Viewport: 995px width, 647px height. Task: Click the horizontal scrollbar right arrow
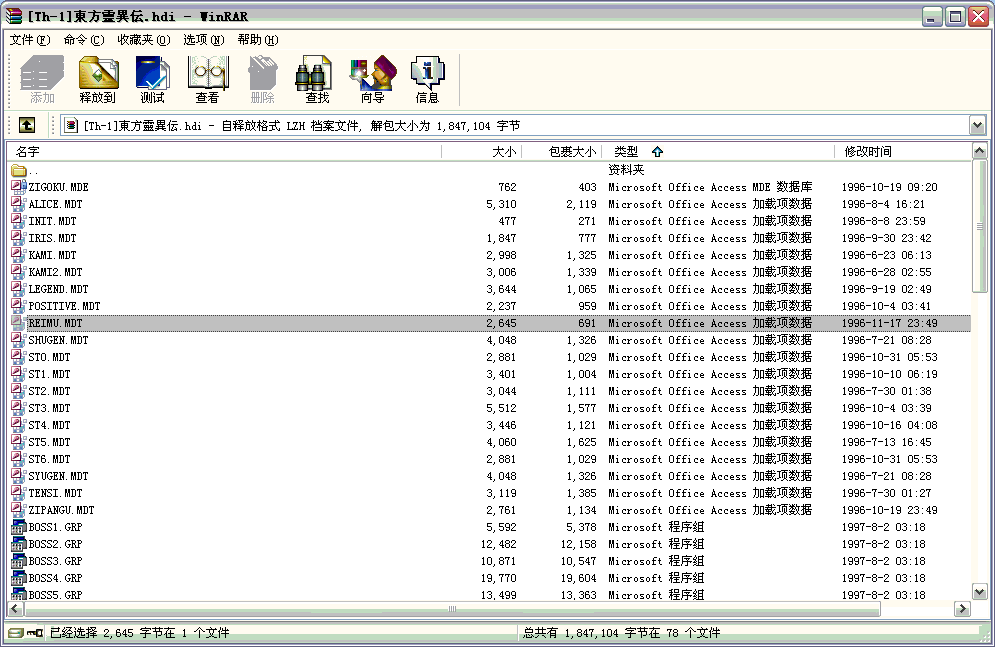pyautogui.click(x=963, y=609)
